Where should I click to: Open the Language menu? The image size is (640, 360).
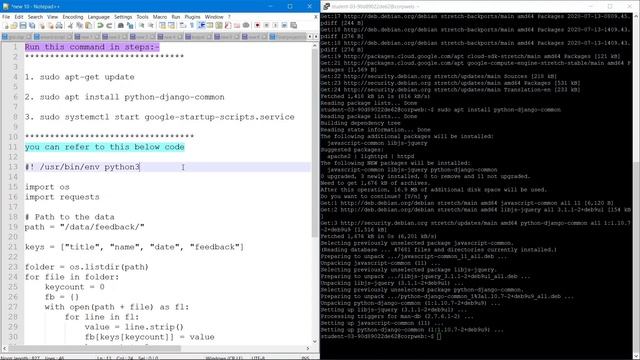pyautogui.click(x=98, y=17)
